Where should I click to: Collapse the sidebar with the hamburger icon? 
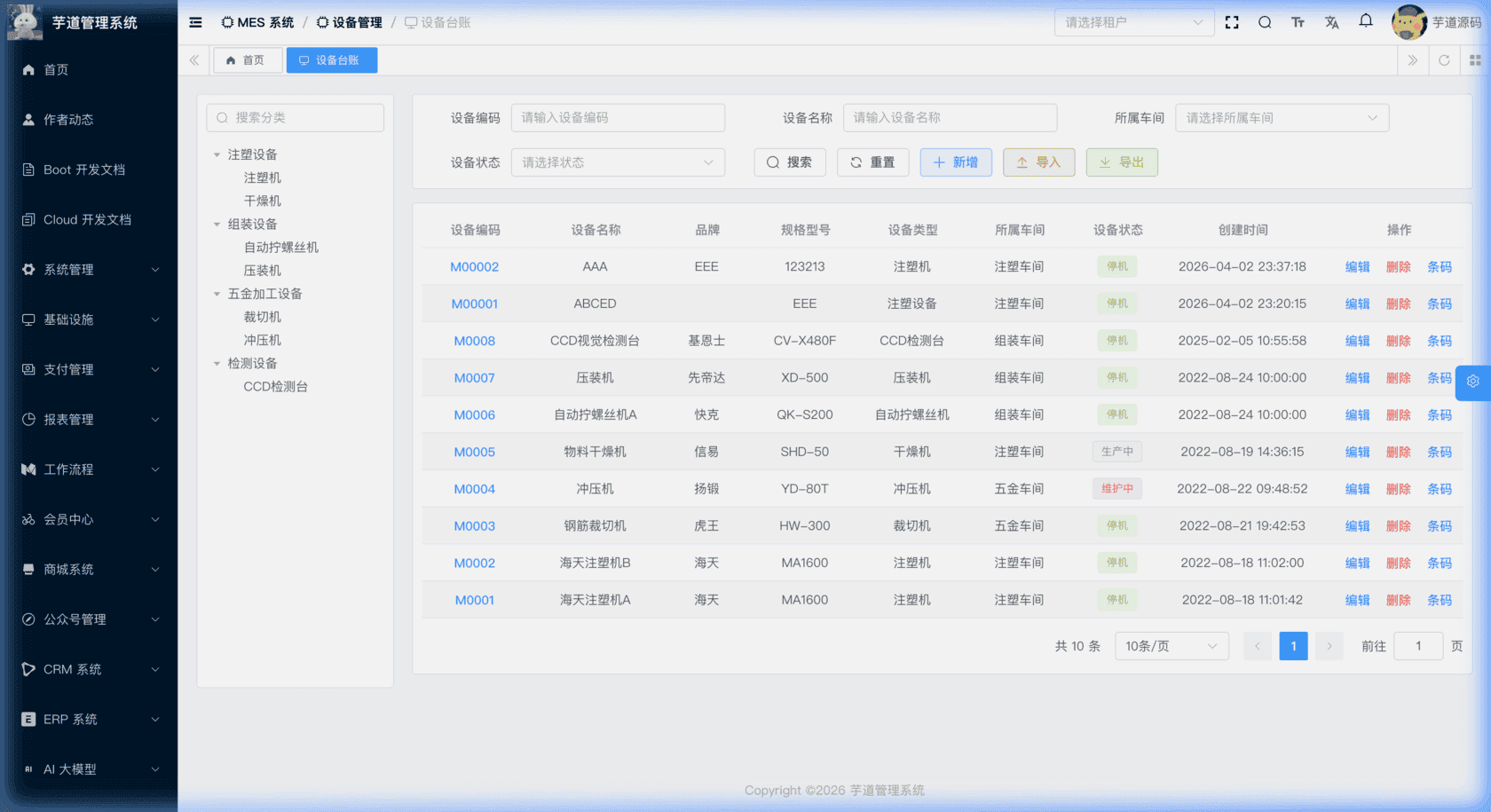pyautogui.click(x=194, y=22)
